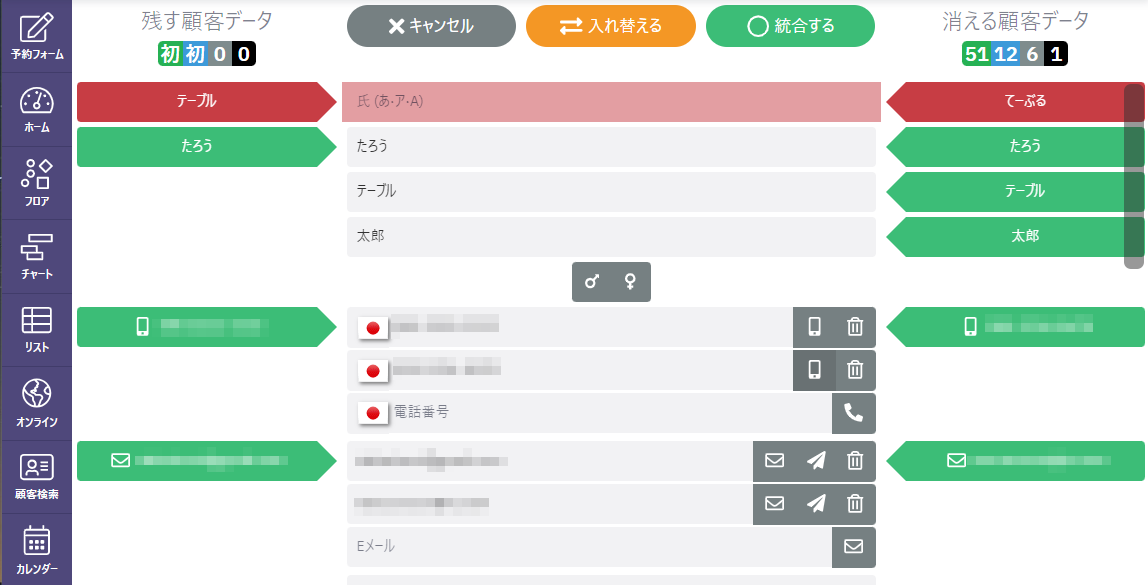Click the 統合する merge button

click(x=790, y=26)
